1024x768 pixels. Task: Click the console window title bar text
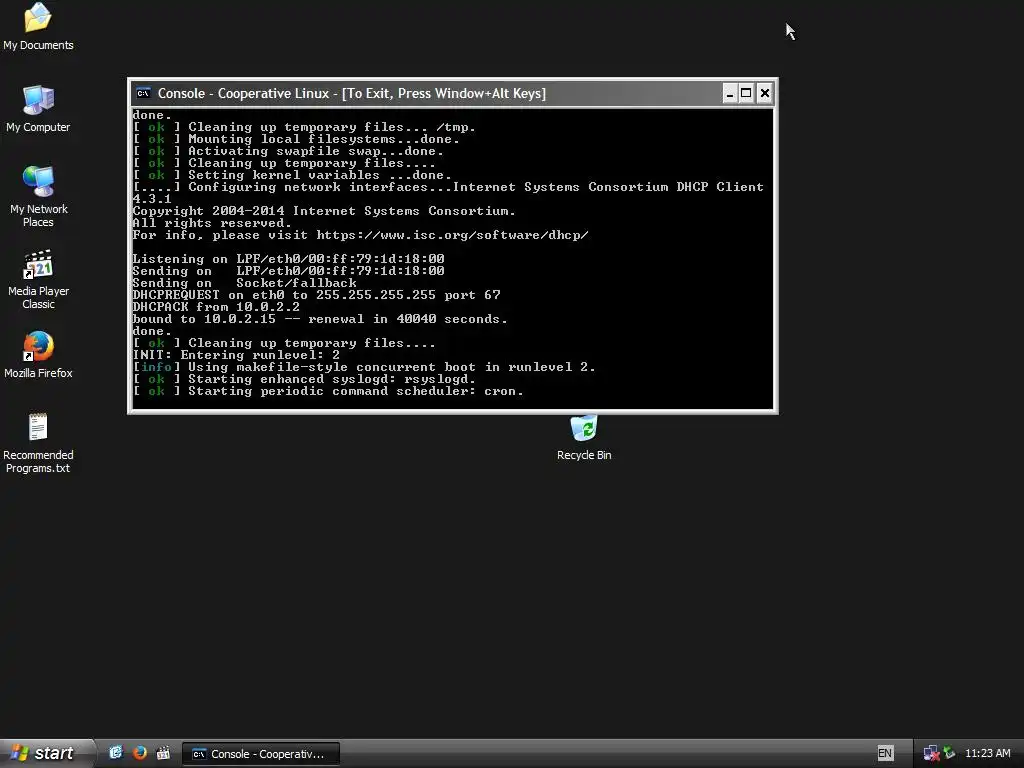coord(351,93)
